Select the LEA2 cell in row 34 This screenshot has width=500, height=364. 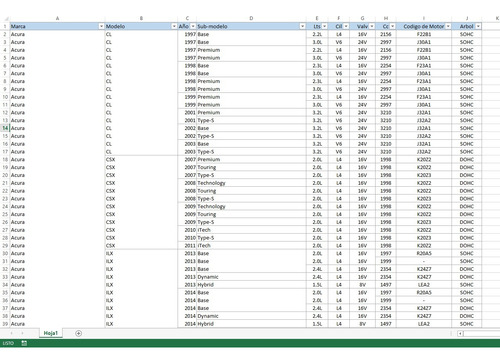(x=424, y=285)
